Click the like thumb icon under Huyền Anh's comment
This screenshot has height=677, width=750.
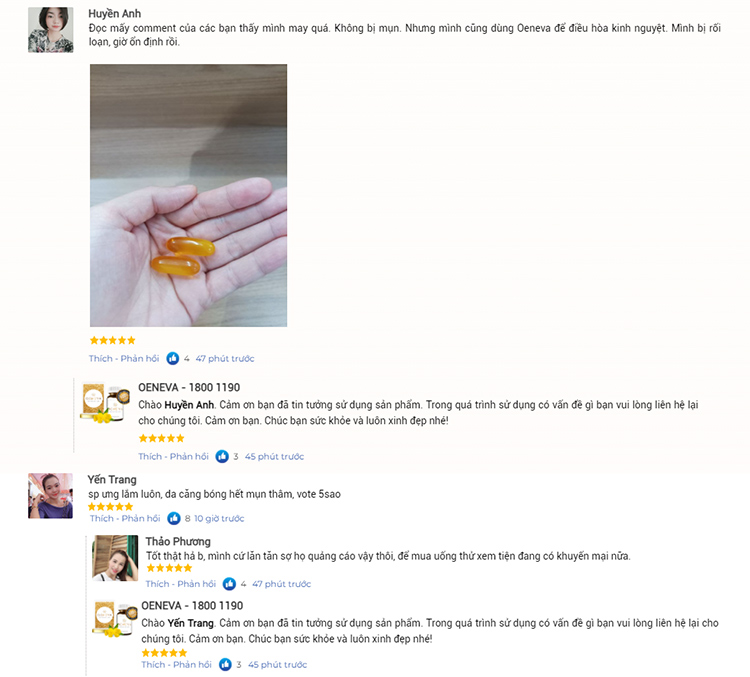(173, 358)
